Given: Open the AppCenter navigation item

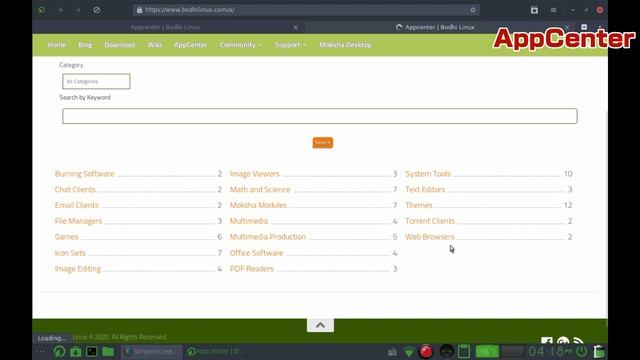Looking at the screenshot, I should [191, 45].
